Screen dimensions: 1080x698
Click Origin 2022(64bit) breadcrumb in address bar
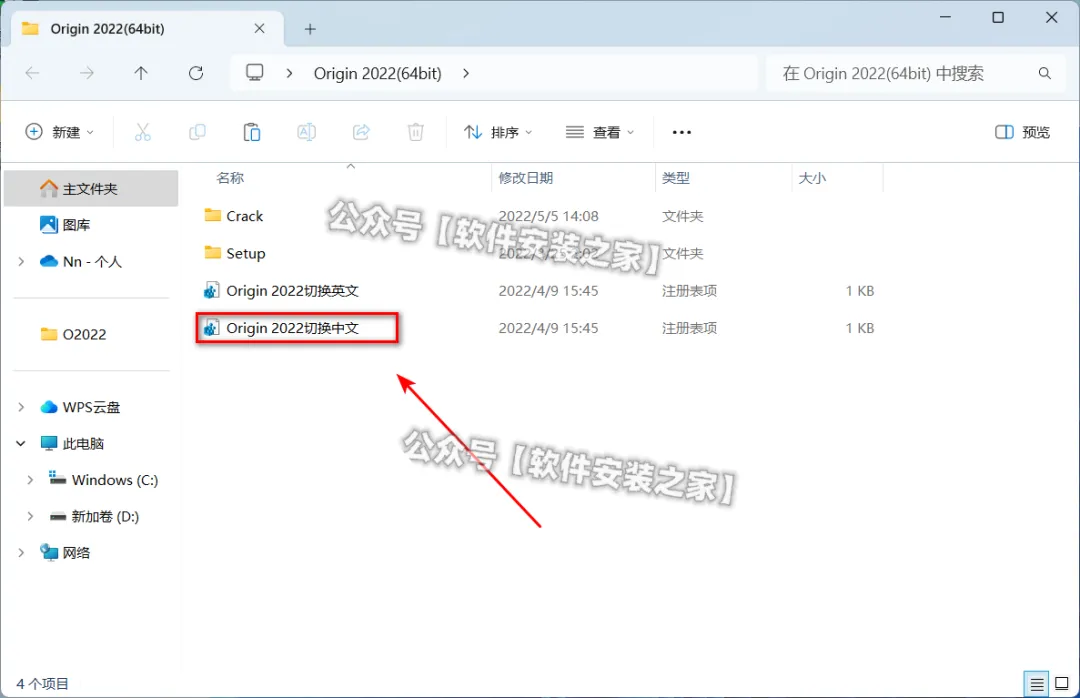(377, 73)
